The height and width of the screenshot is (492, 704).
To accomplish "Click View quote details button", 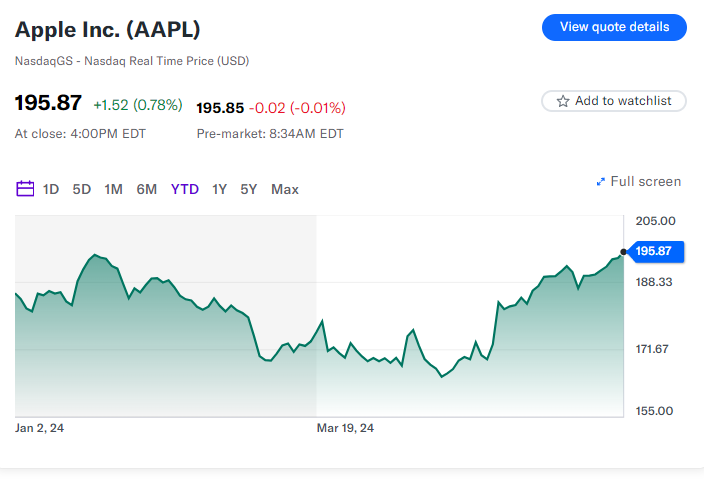I will [x=614, y=27].
